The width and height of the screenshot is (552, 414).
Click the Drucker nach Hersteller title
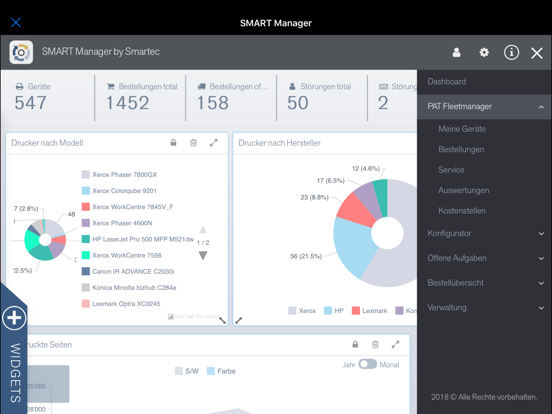pyautogui.click(x=280, y=143)
